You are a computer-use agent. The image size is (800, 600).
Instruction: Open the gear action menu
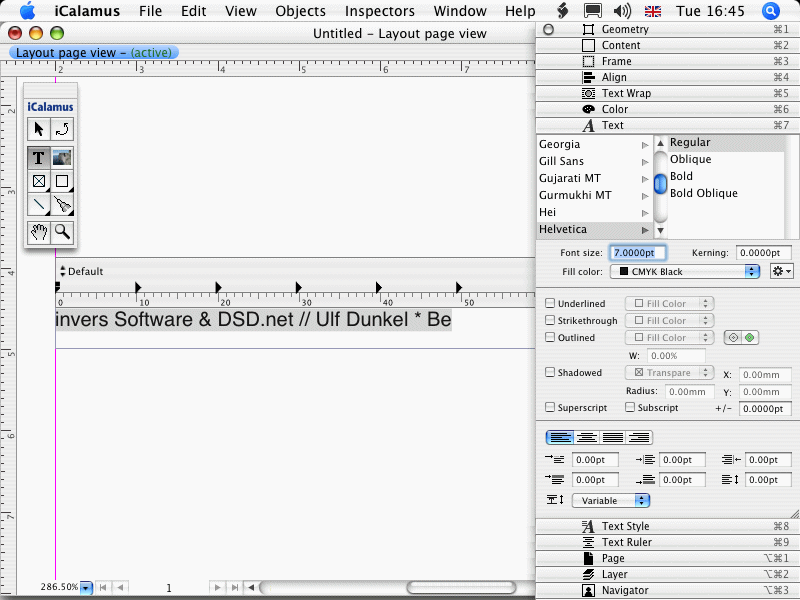point(781,272)
